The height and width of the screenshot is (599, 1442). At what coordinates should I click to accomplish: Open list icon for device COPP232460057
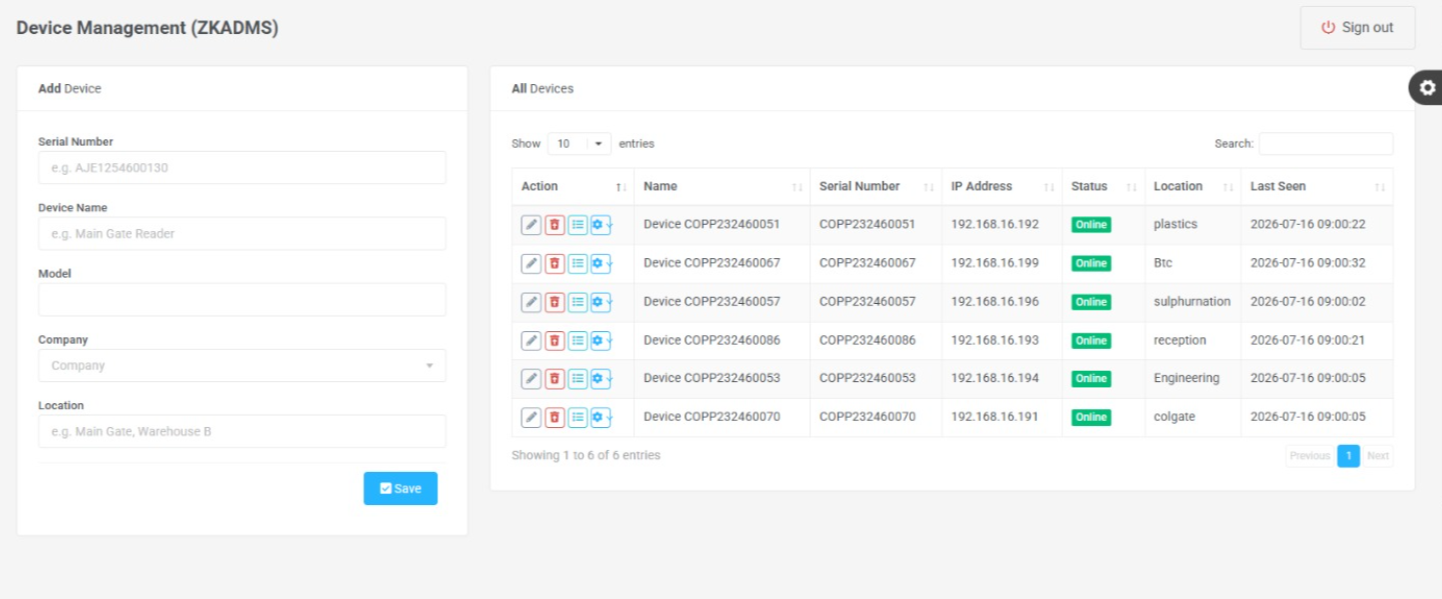coord(578,302)
